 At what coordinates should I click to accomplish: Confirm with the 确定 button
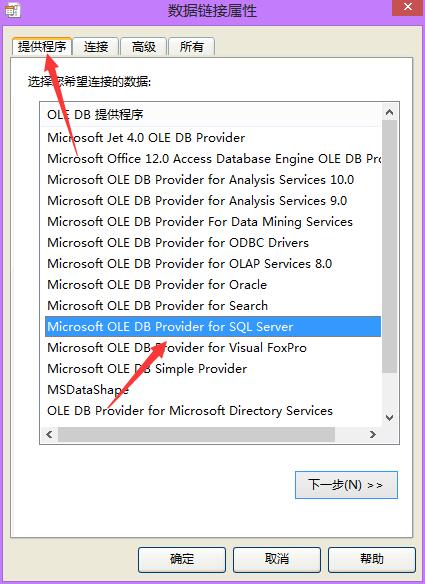click(x=182, y=559)
